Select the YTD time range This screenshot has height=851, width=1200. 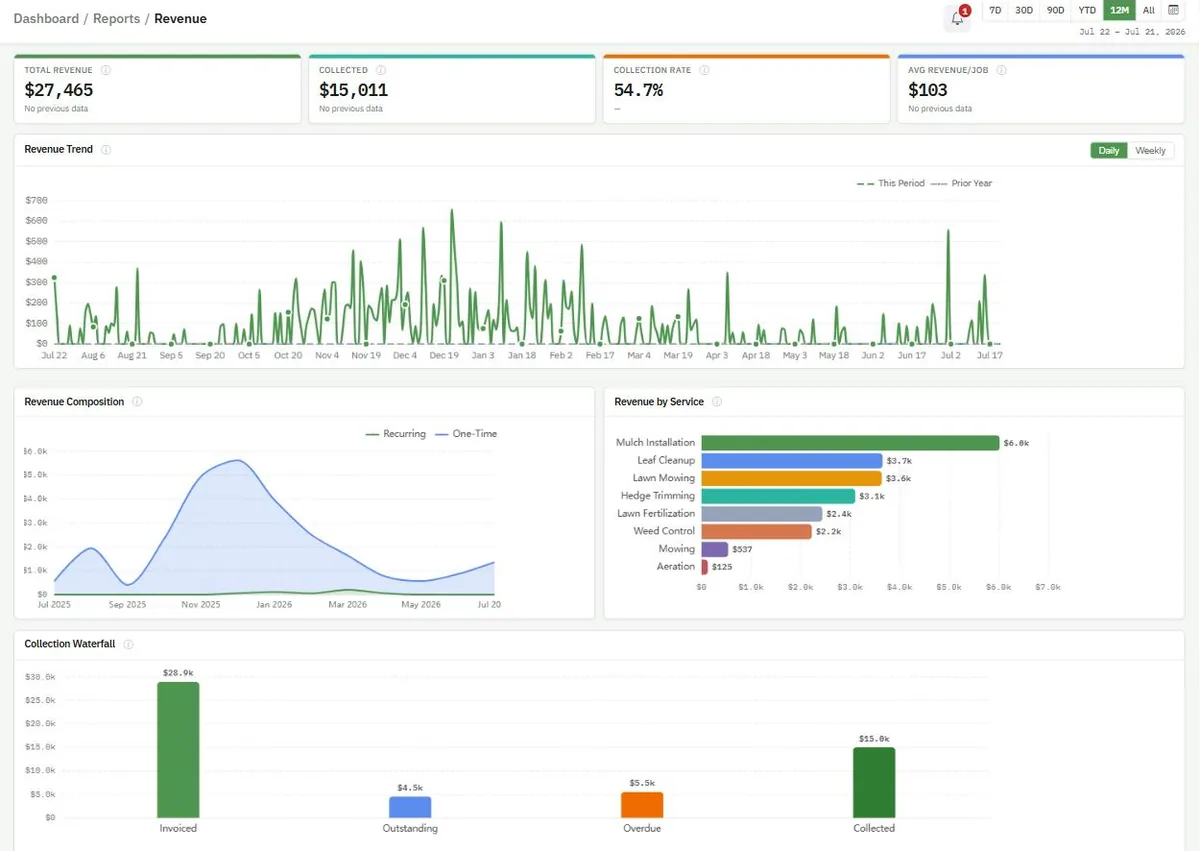[1087, 10]
